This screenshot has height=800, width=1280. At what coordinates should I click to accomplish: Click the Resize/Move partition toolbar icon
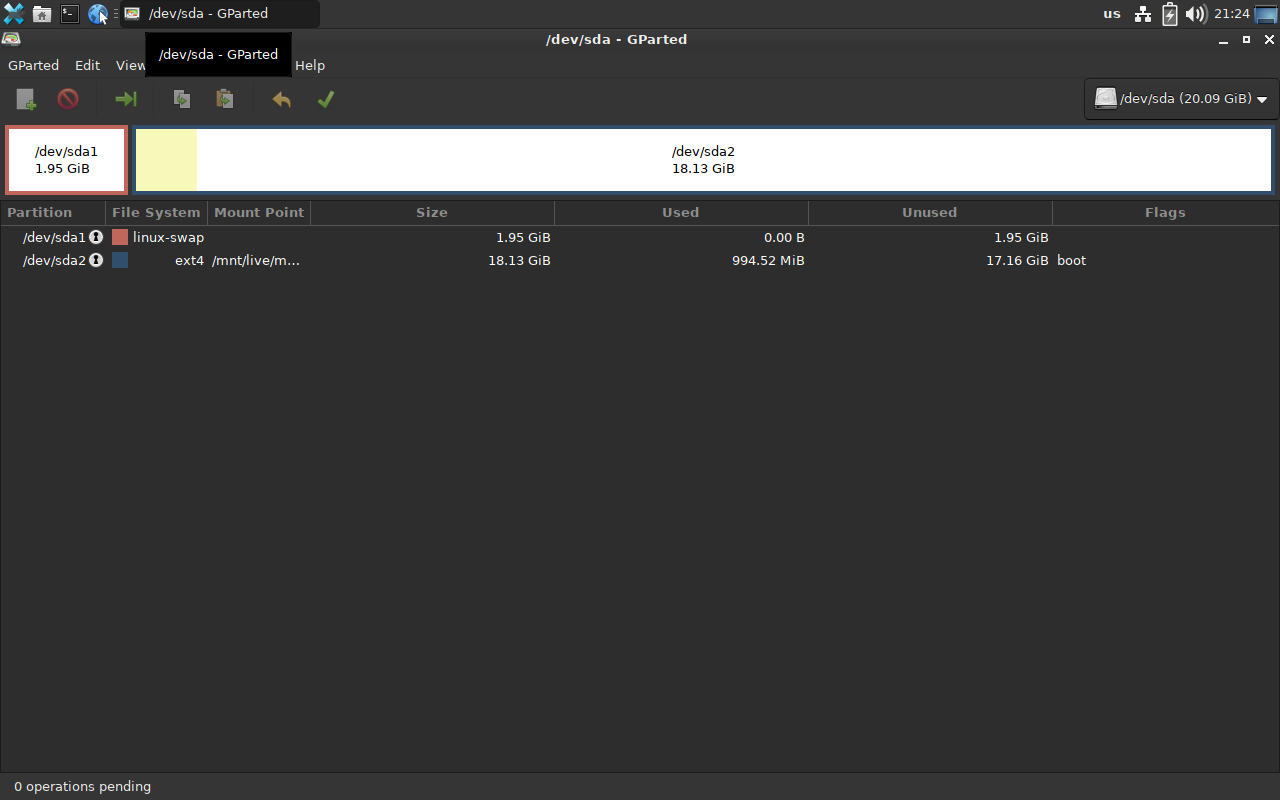(126, 99)
